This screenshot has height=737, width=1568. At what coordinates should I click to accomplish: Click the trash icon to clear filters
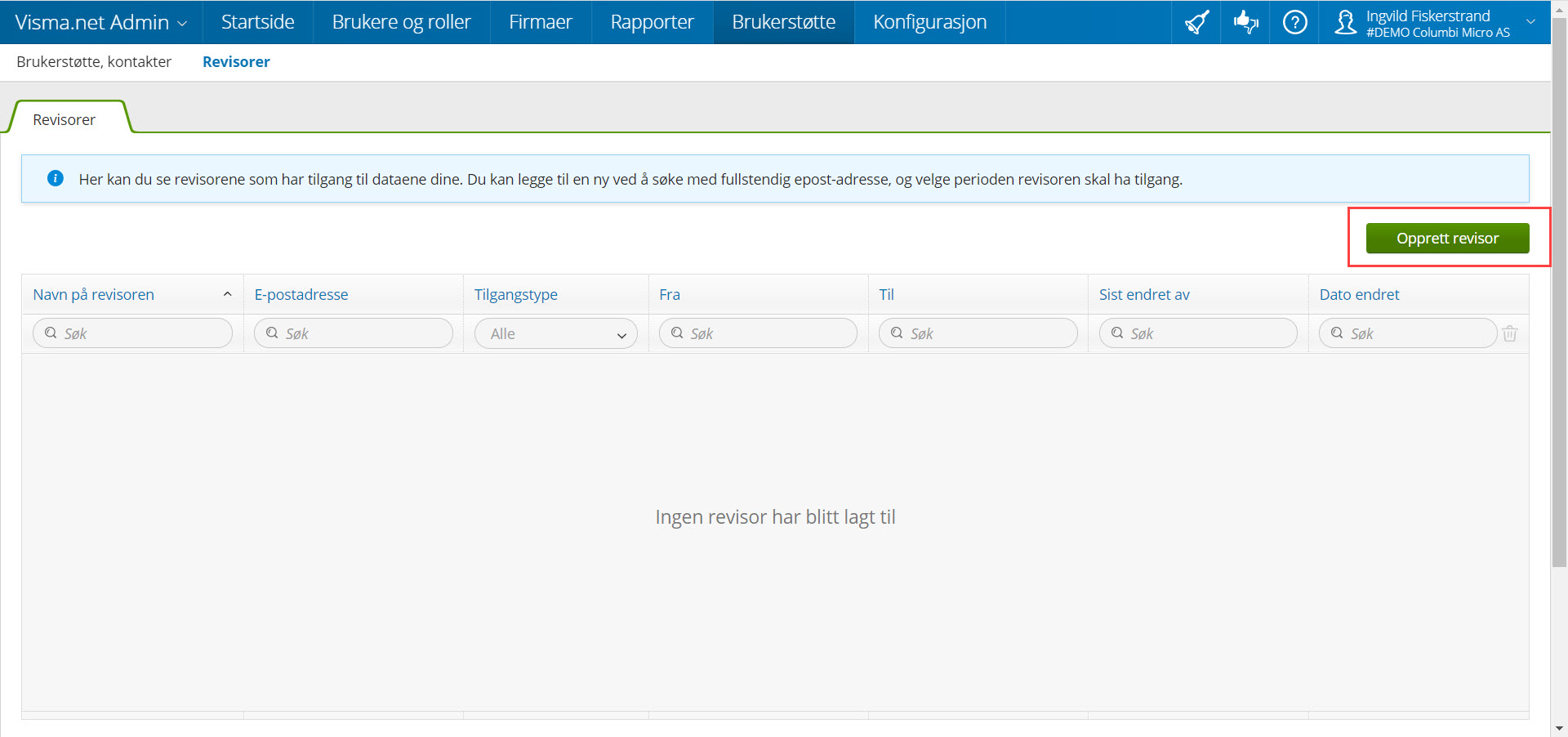(x=1510, y=333)
